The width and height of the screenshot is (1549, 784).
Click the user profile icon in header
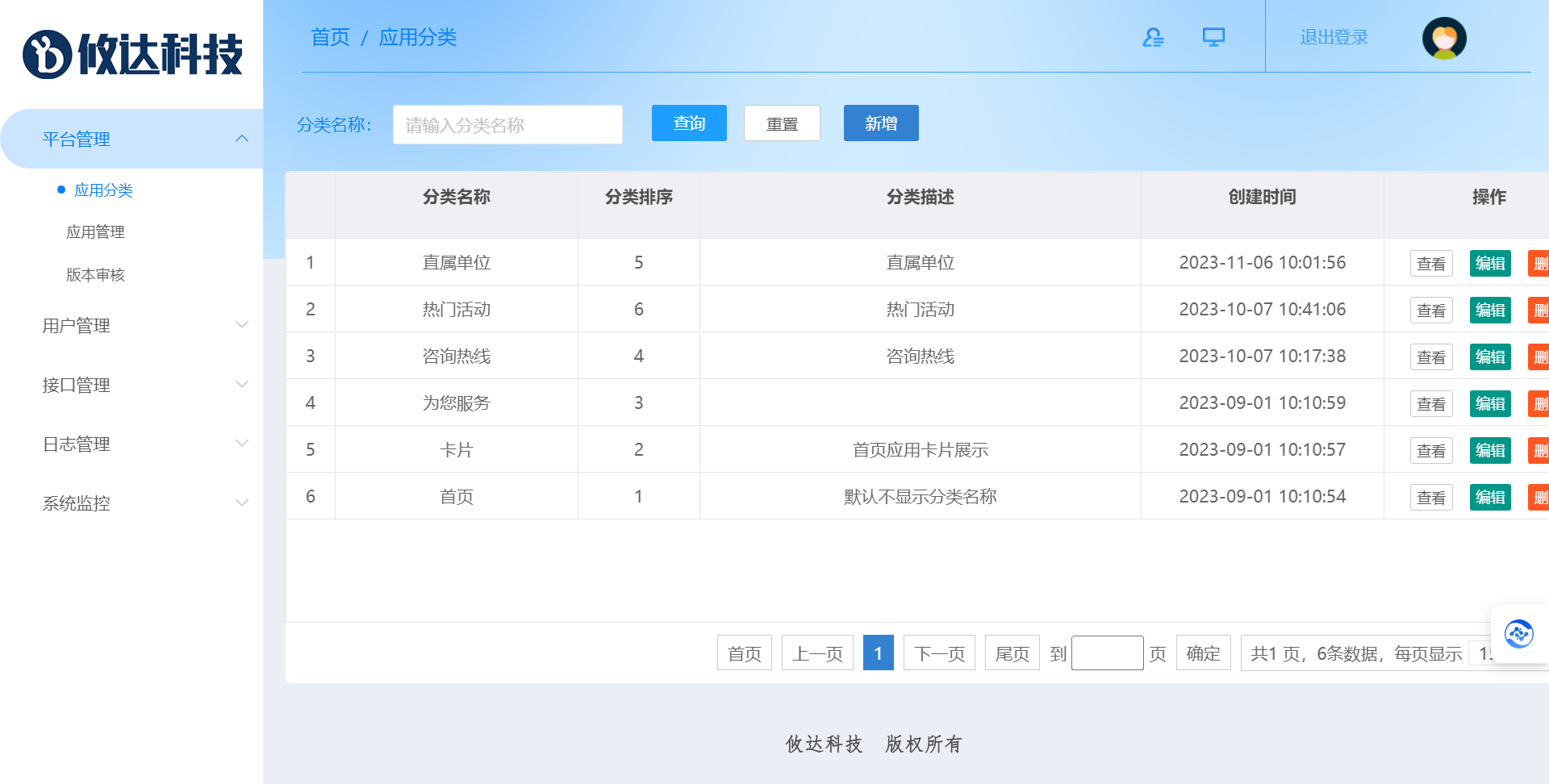point(1153,37)
